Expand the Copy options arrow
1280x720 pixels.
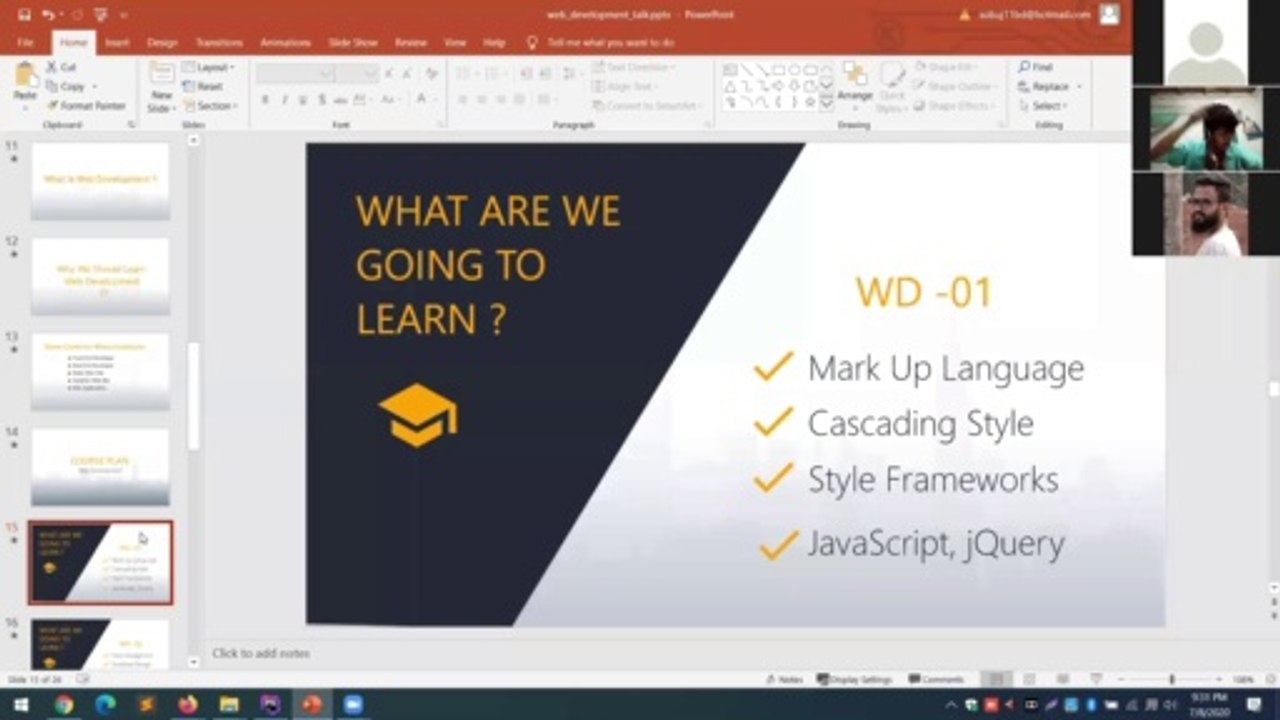coord(94,87)
